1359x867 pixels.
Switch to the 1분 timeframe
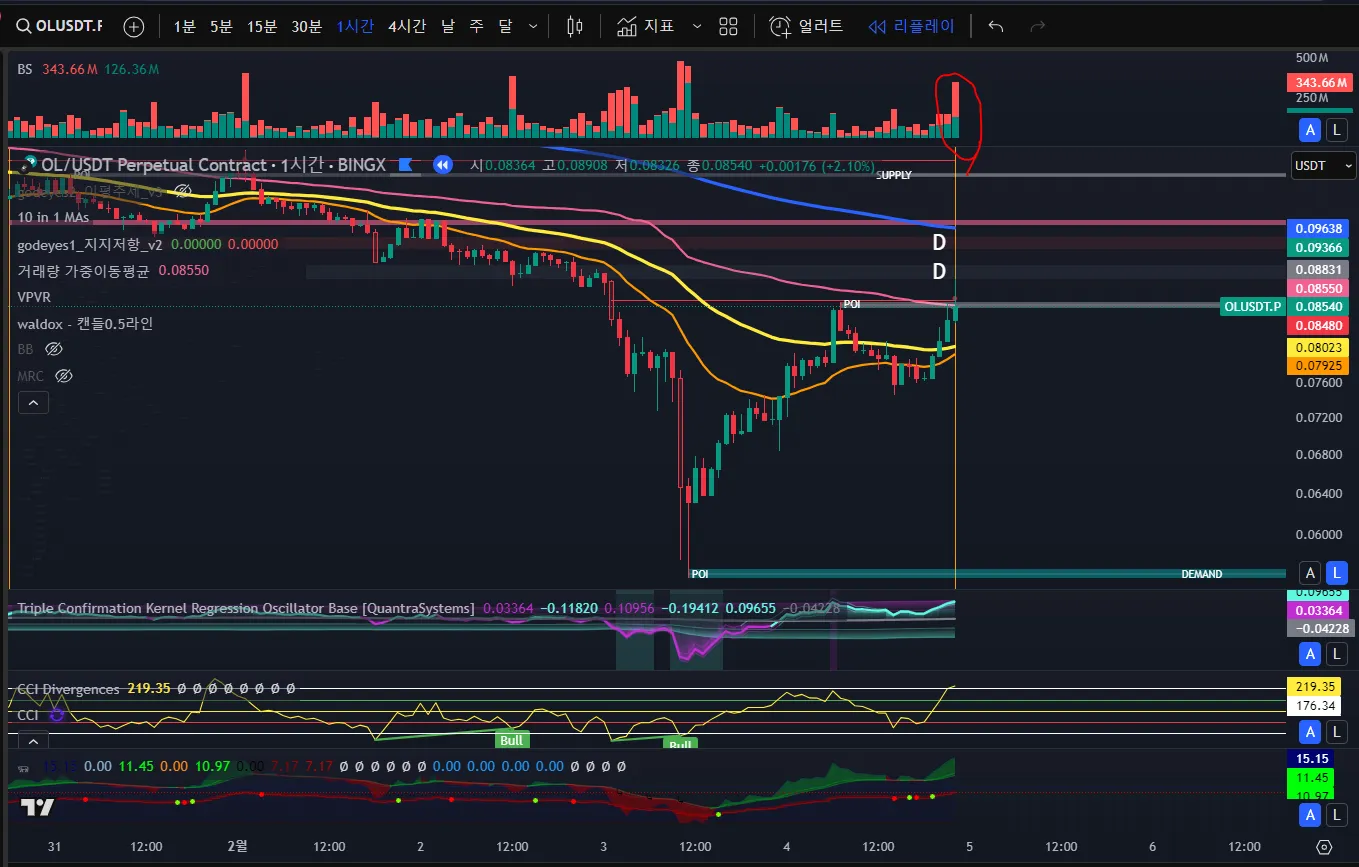[x=185, y=26]
